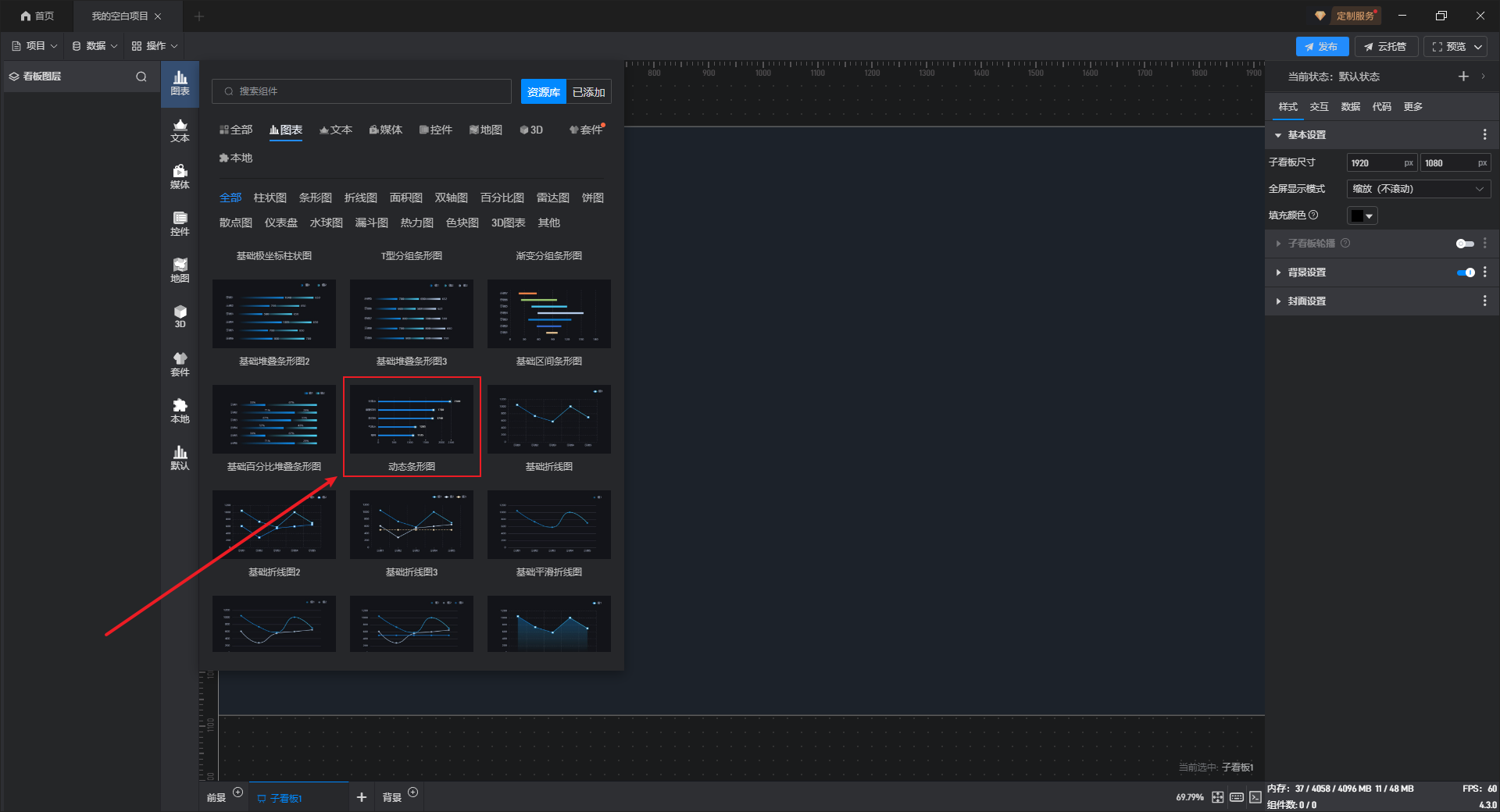The height and width of the screenshot is (812, 1500).
Task: Expand the 封面设置 section
Action: (x=1306, y=301)
